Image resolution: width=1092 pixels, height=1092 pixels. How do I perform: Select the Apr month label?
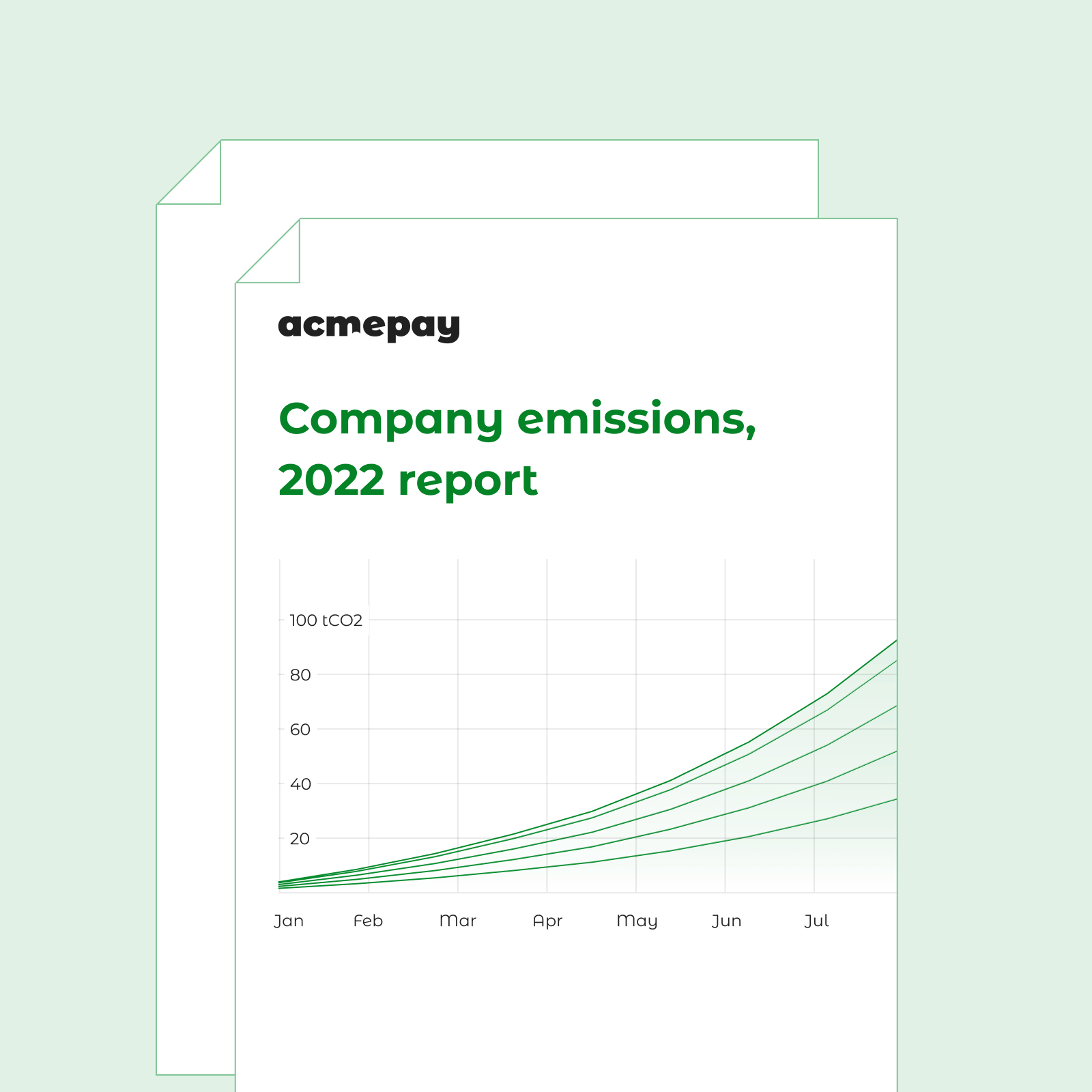(x=548, y=920)
